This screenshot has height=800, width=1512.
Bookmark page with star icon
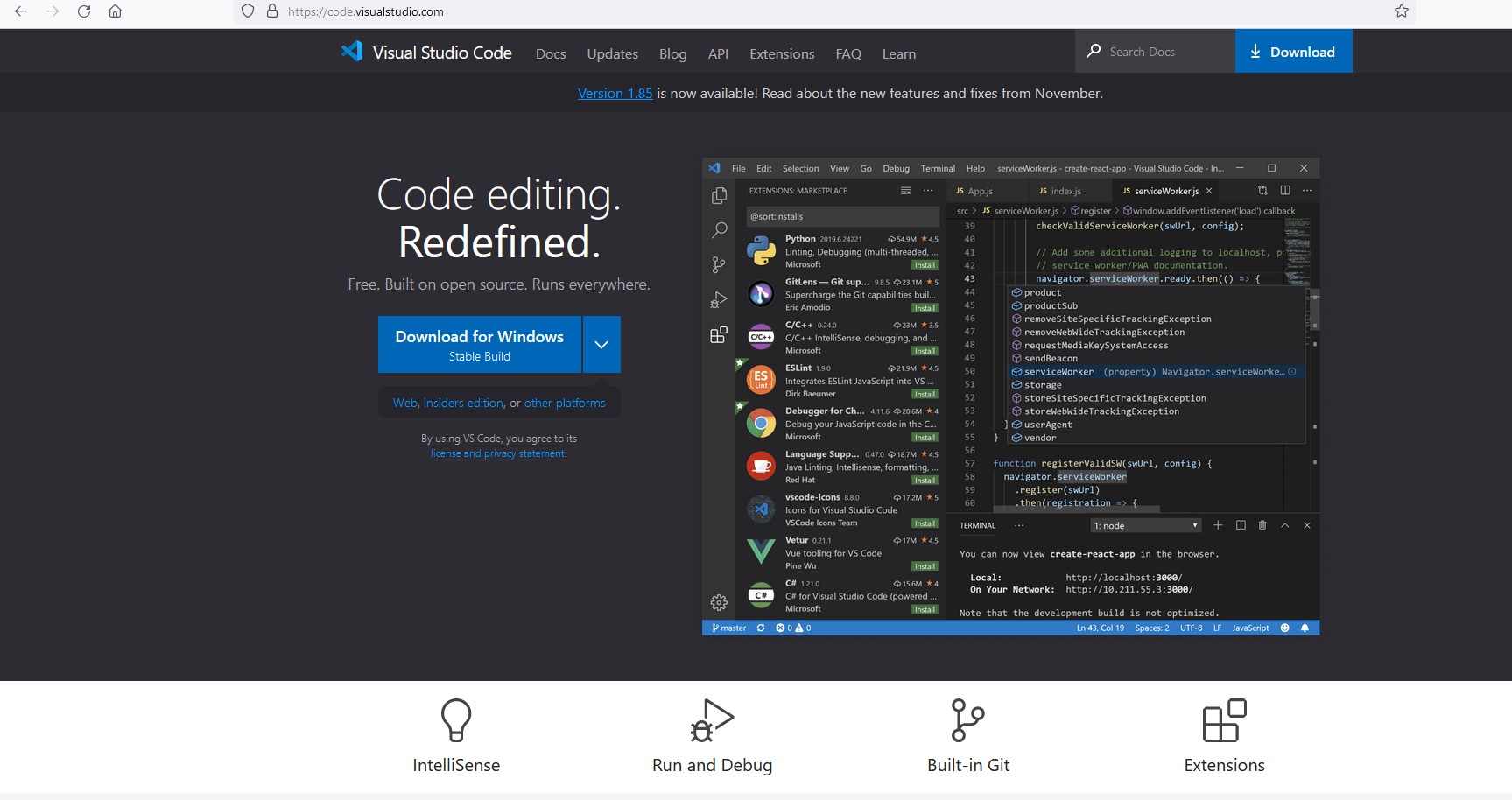coord(1402,11)
